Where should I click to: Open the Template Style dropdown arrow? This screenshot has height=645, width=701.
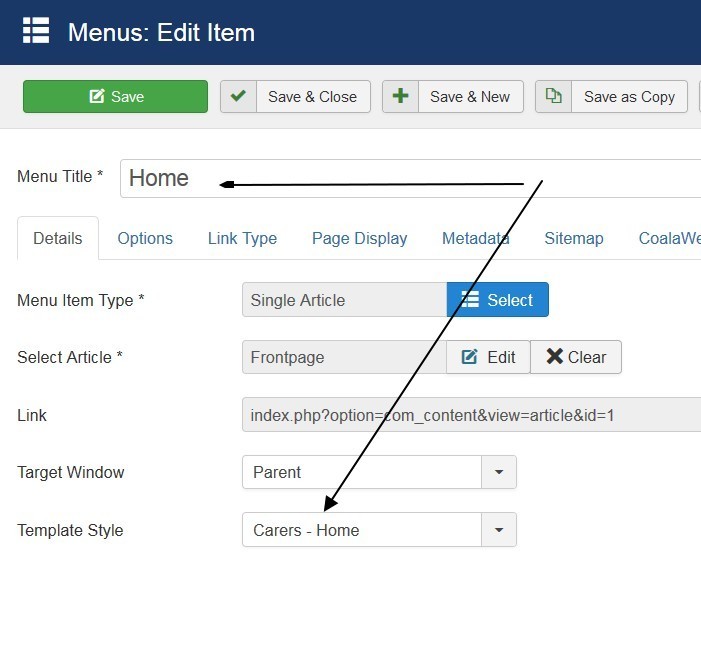499,530
